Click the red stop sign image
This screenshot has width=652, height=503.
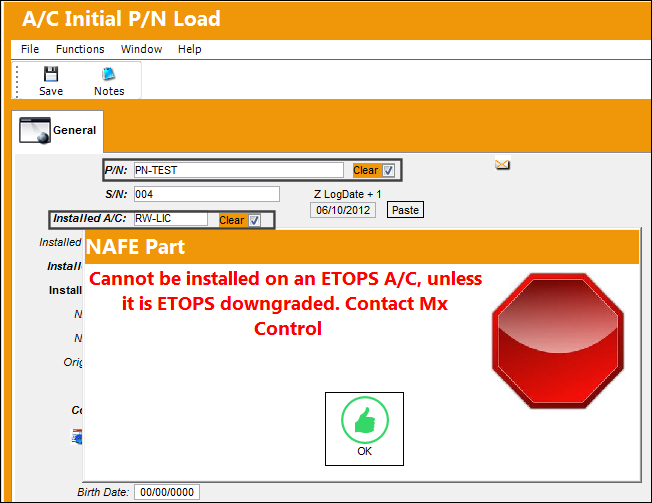(x=558, y=340)
